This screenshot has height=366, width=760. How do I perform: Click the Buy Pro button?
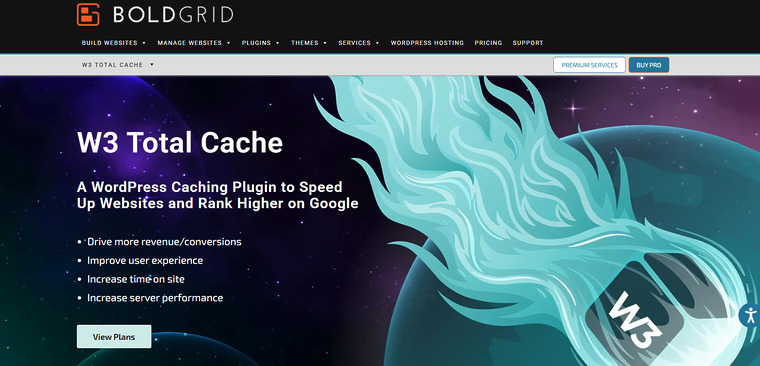pos(649,65)
